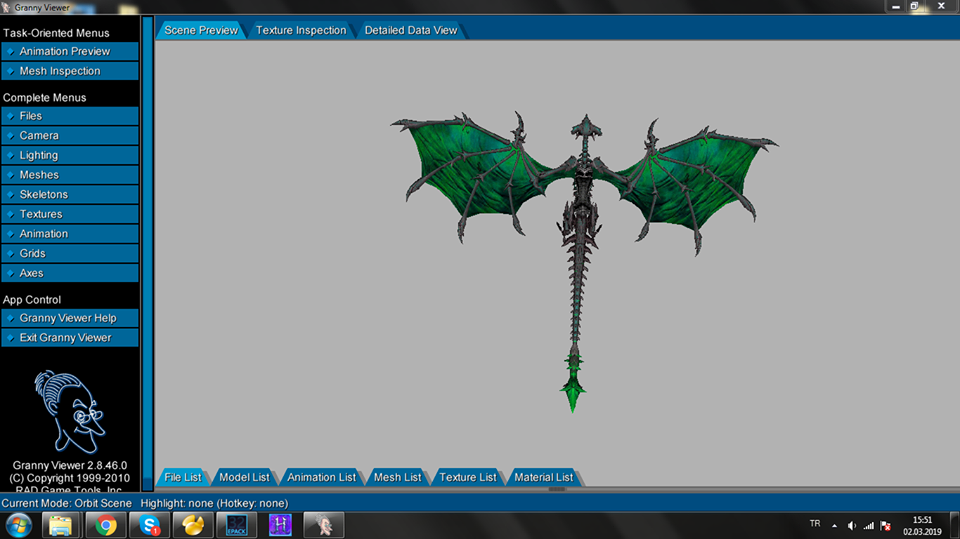Click Exit Granny Viewer
Screen dimensions: 960x539
point(70,337)
